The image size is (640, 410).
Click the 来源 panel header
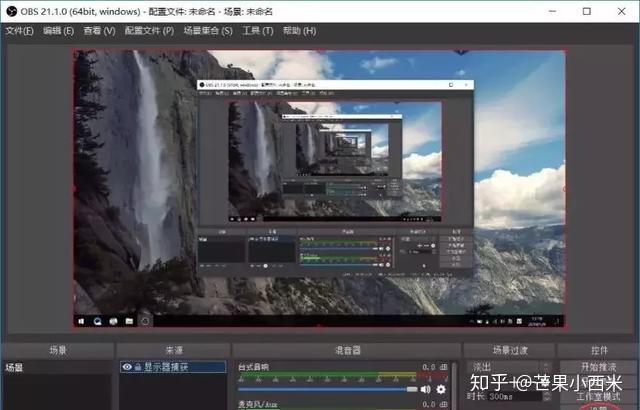click(x=174, y=350)
